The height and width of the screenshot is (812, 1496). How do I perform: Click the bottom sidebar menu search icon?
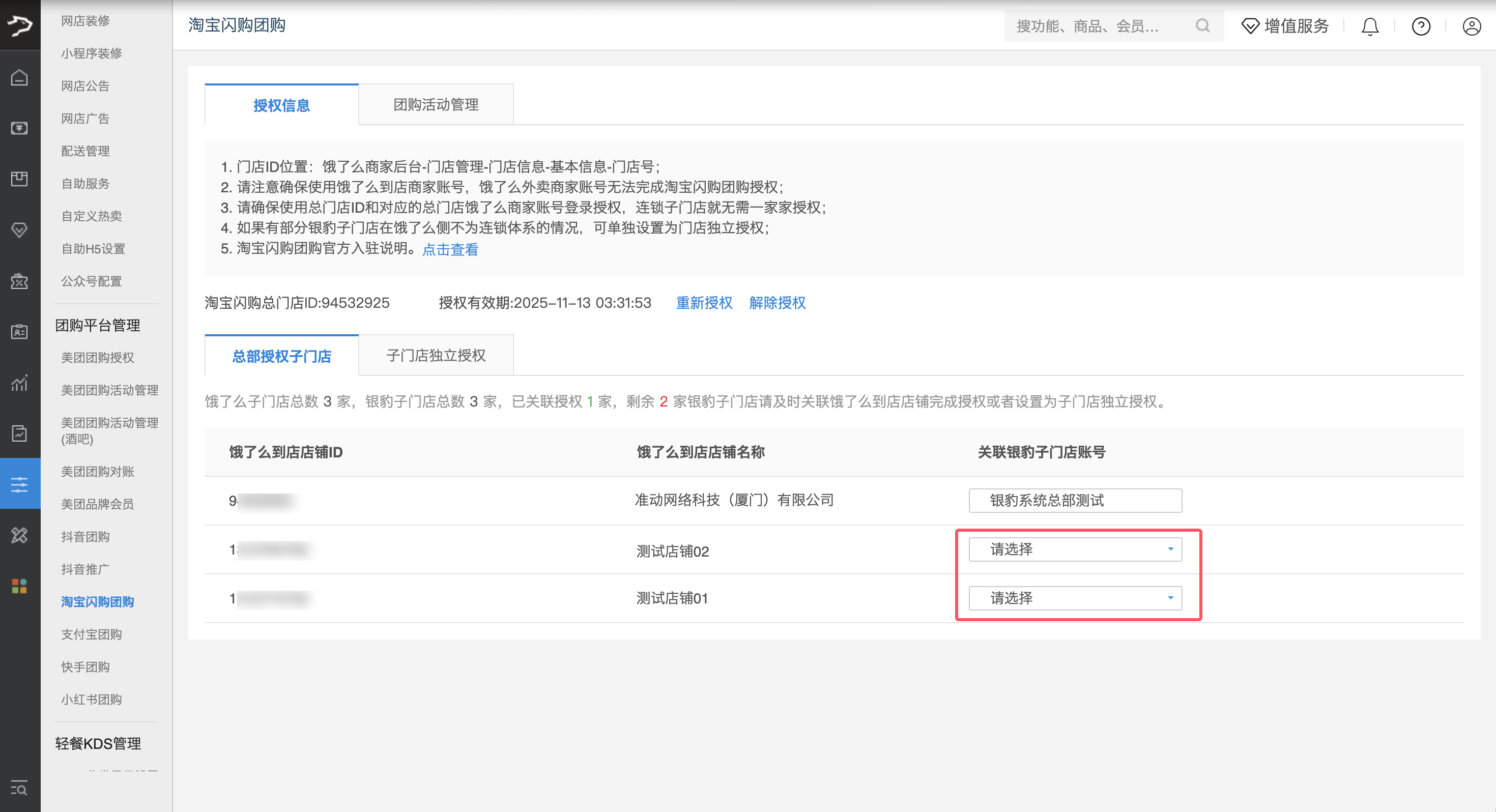[20, 788]
